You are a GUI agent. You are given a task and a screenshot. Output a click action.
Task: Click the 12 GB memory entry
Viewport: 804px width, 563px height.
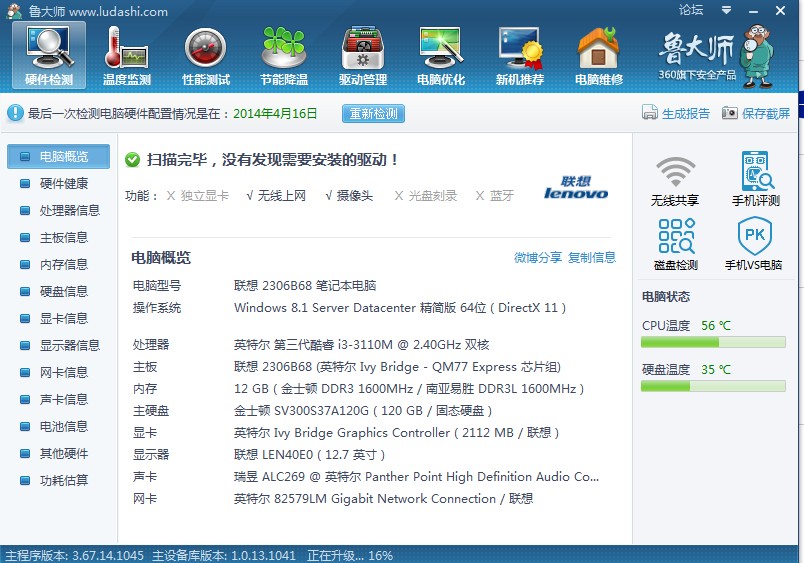[x=409, y=389]
